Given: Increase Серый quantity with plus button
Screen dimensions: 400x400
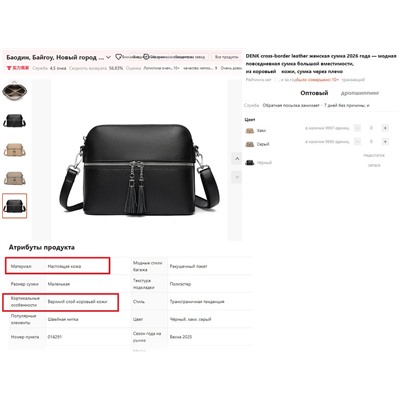Looking at the screenshot, I should tap(385, 141).
